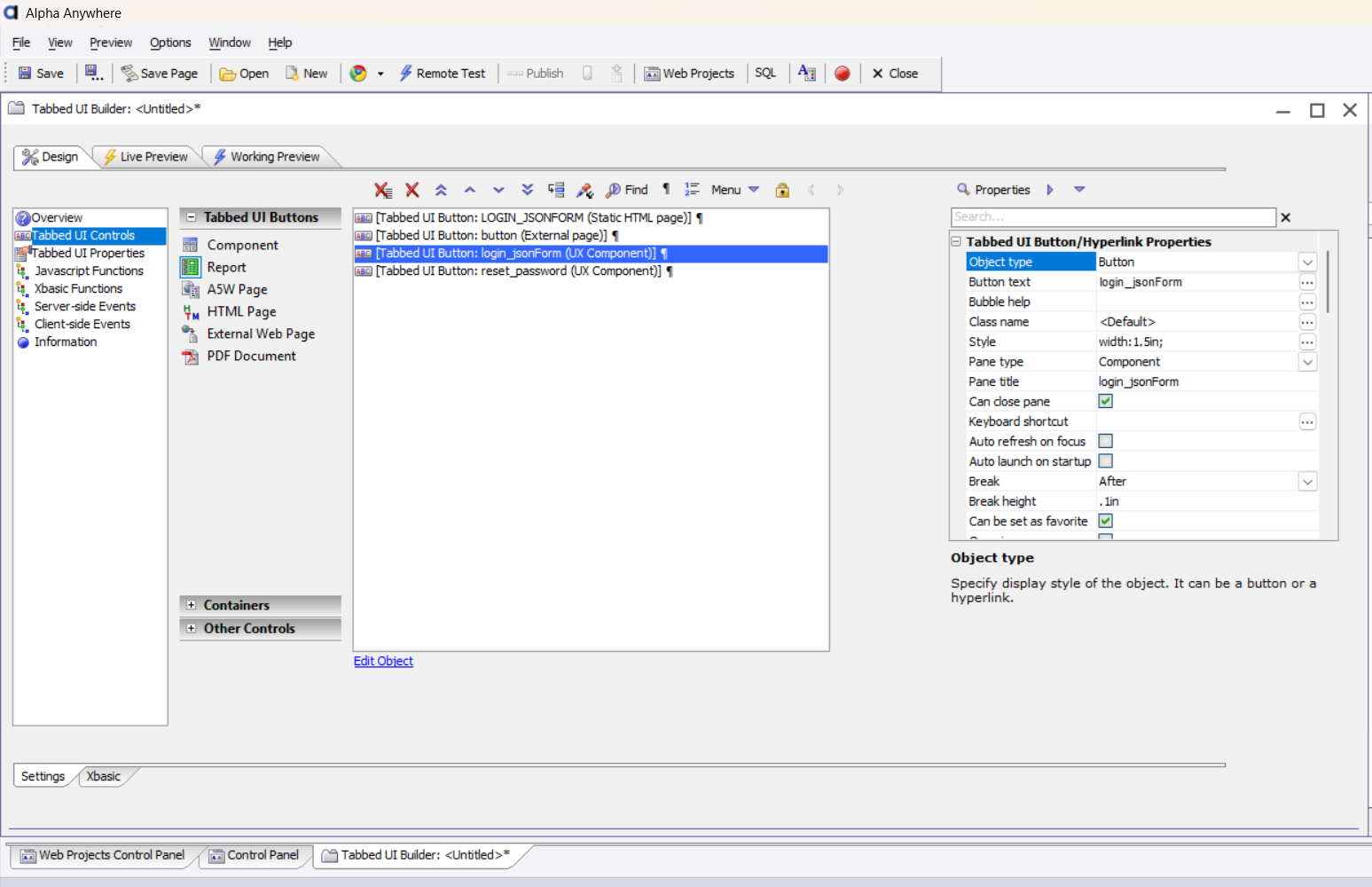Click the Report button type icon
1372x887 pixels.
click(x=191, y=267)
